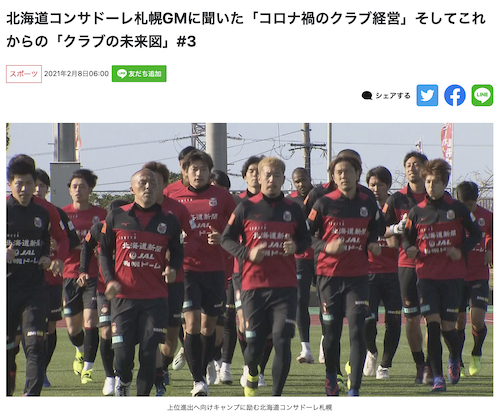This screenshot has height=416, width=500.
Task: Click the club crest on the blond player's jersey
Action: point(287,216)
